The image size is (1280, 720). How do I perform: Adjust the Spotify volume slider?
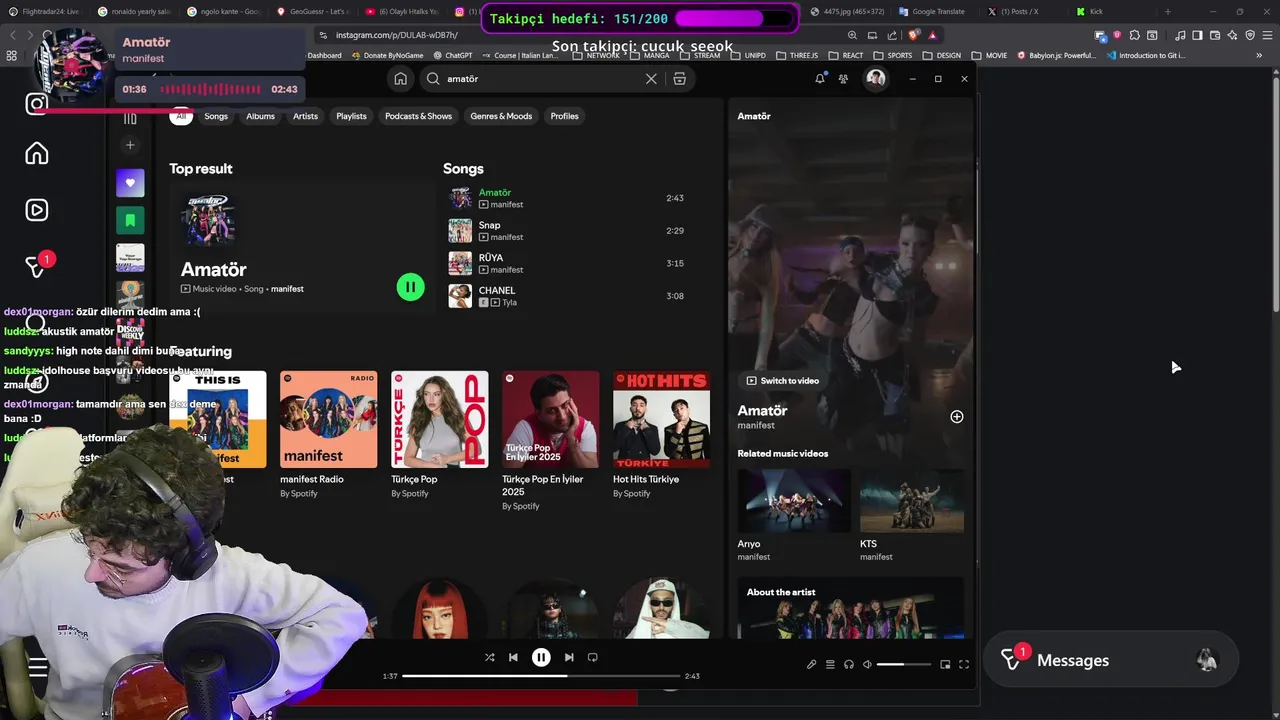(x=904, y=664)
